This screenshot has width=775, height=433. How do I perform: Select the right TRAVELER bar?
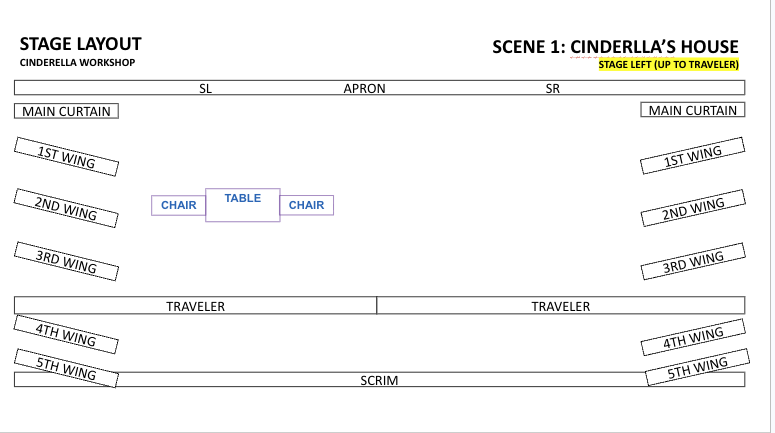point(560,306)
